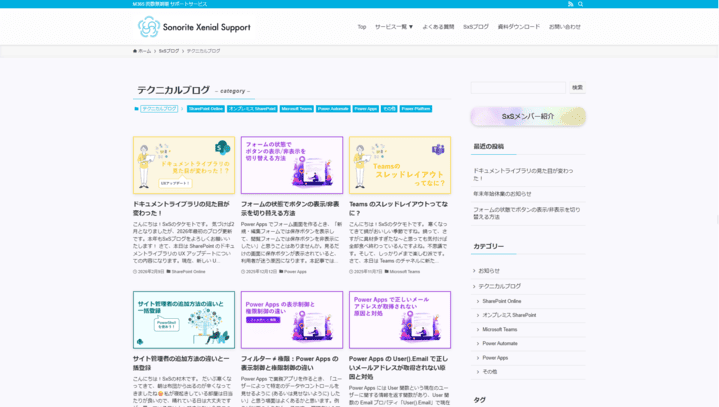Click SxSブログ in the breadcrumb
This screenshot has height=407, width=719.
(x=169, y=51)
